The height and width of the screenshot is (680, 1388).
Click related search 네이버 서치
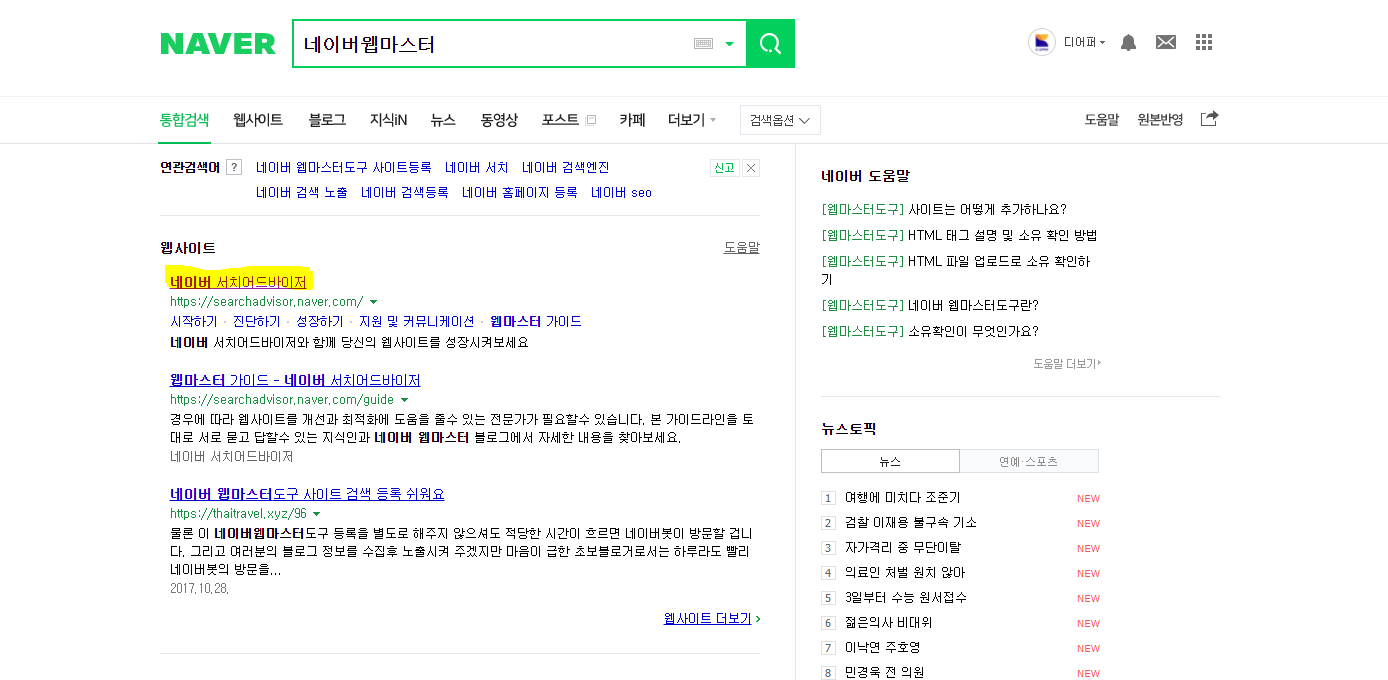click(477, 168)
